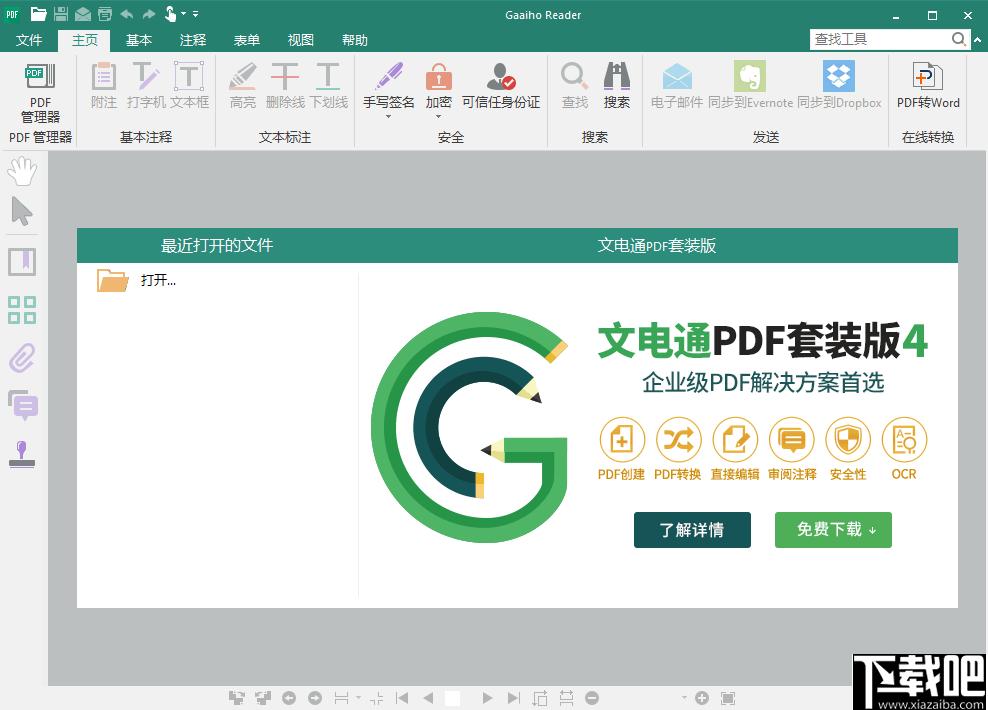Switch to the 主页 tab
This screenshot has width=988, height=710.
tap(84, 40)
